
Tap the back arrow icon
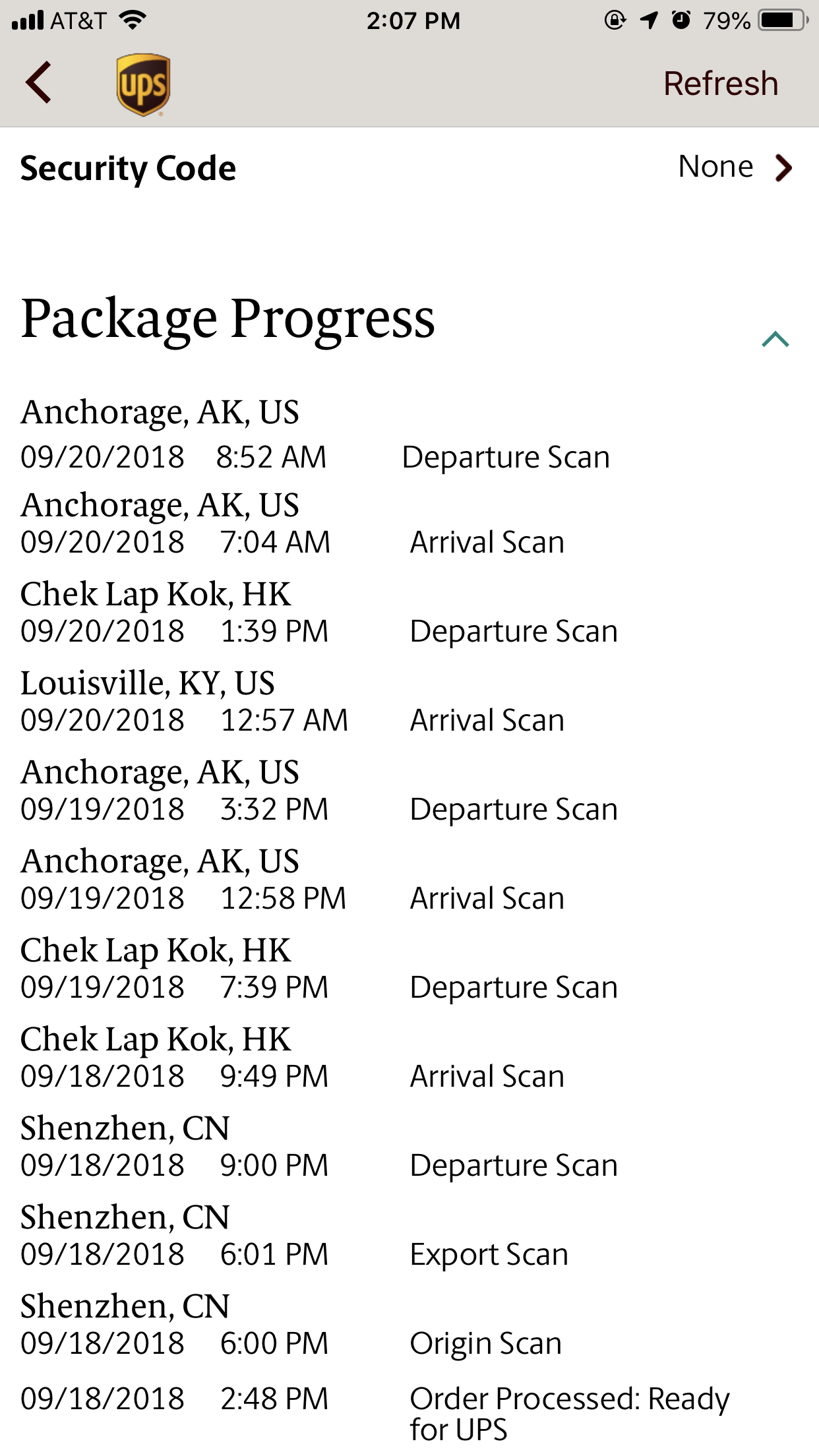click(x=39, y=82)
